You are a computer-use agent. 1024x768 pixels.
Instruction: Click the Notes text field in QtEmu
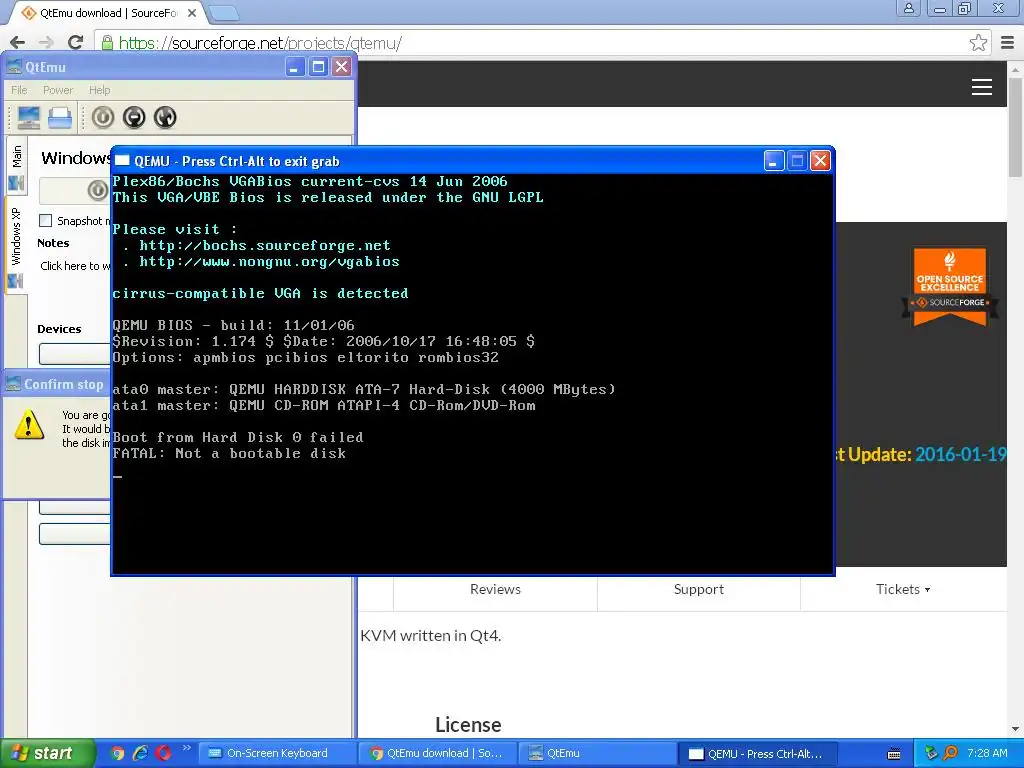74,266
